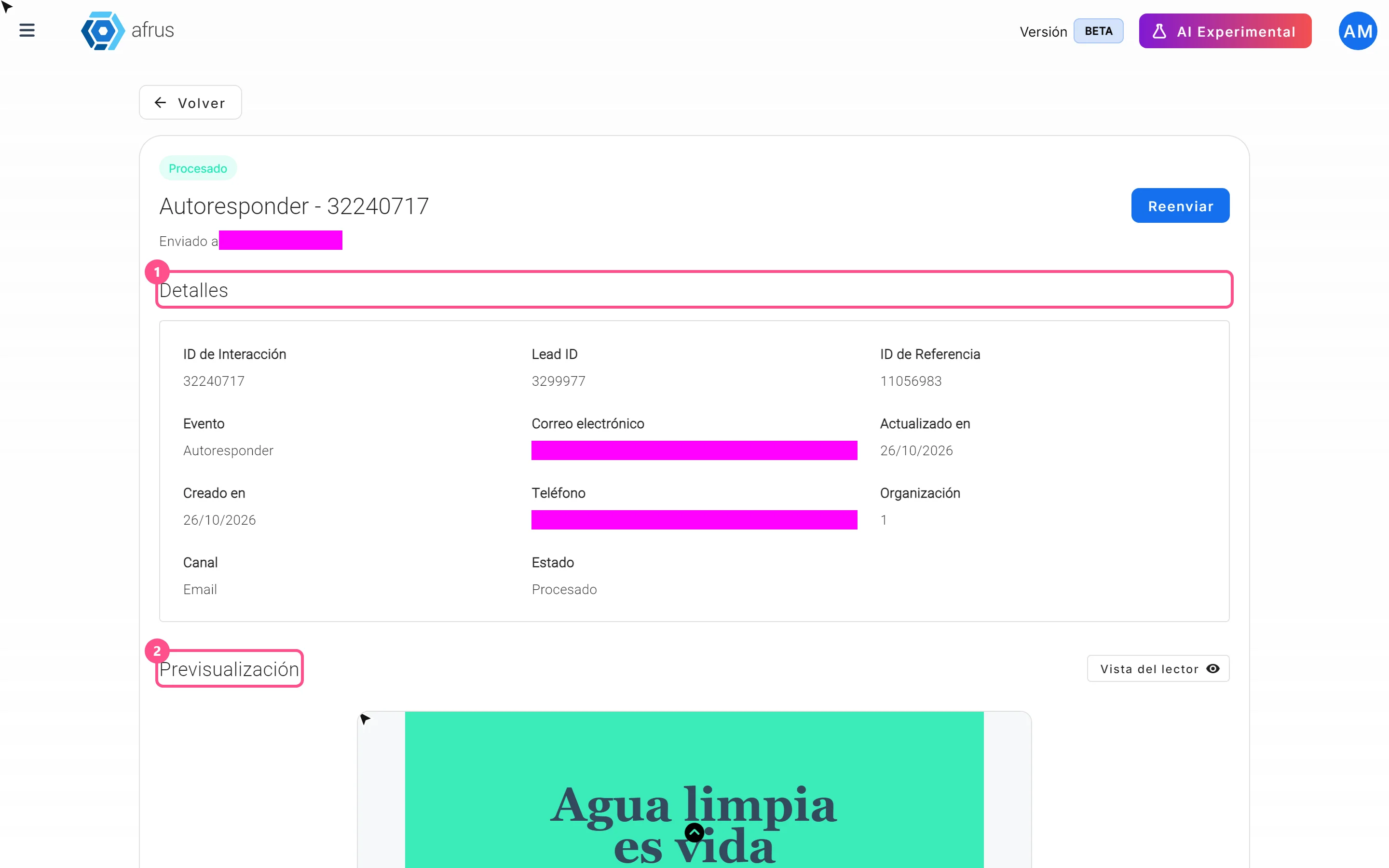Click the Organización value 1
1389x868 pixels.
pyautogui.click(x=884, y=520)
